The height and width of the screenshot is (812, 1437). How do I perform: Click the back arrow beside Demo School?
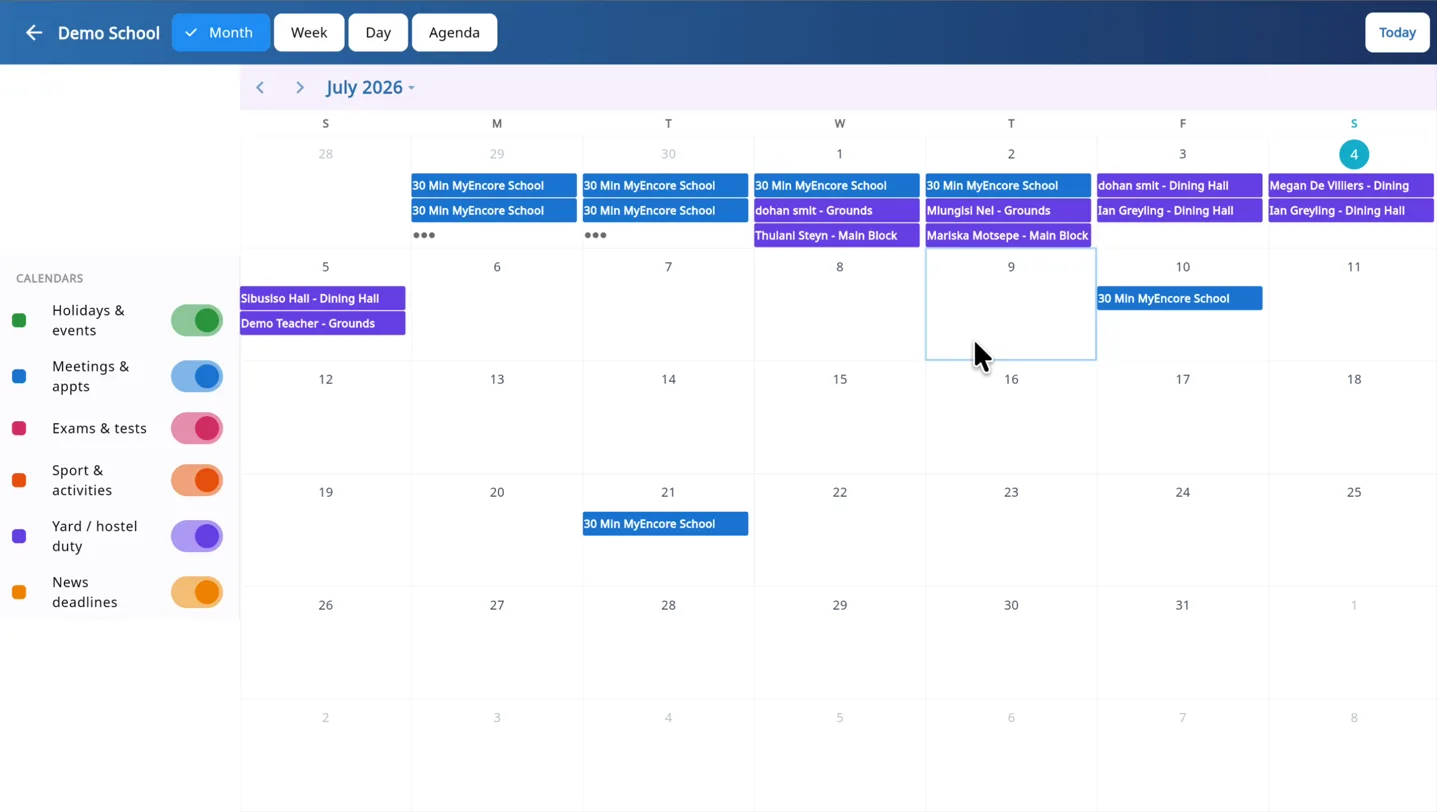pyautogui.click(x=34, y=33)
